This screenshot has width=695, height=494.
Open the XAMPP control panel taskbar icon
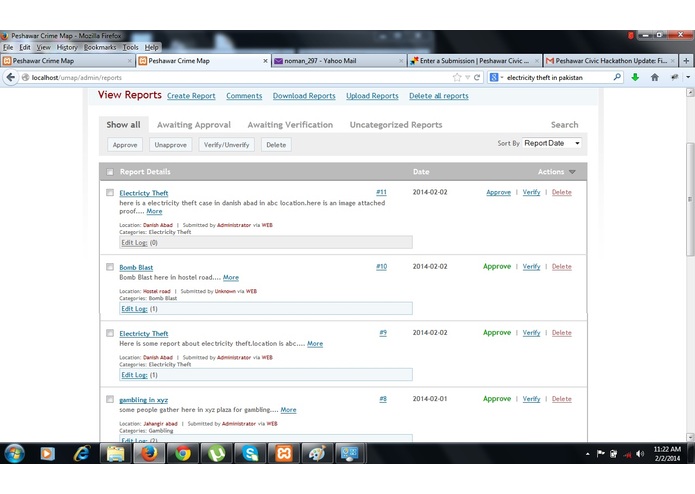point(284,453)
